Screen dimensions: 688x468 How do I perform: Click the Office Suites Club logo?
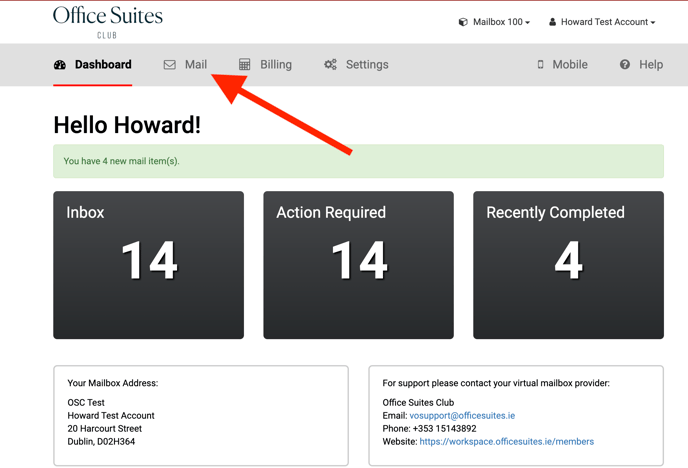point(107,21)
